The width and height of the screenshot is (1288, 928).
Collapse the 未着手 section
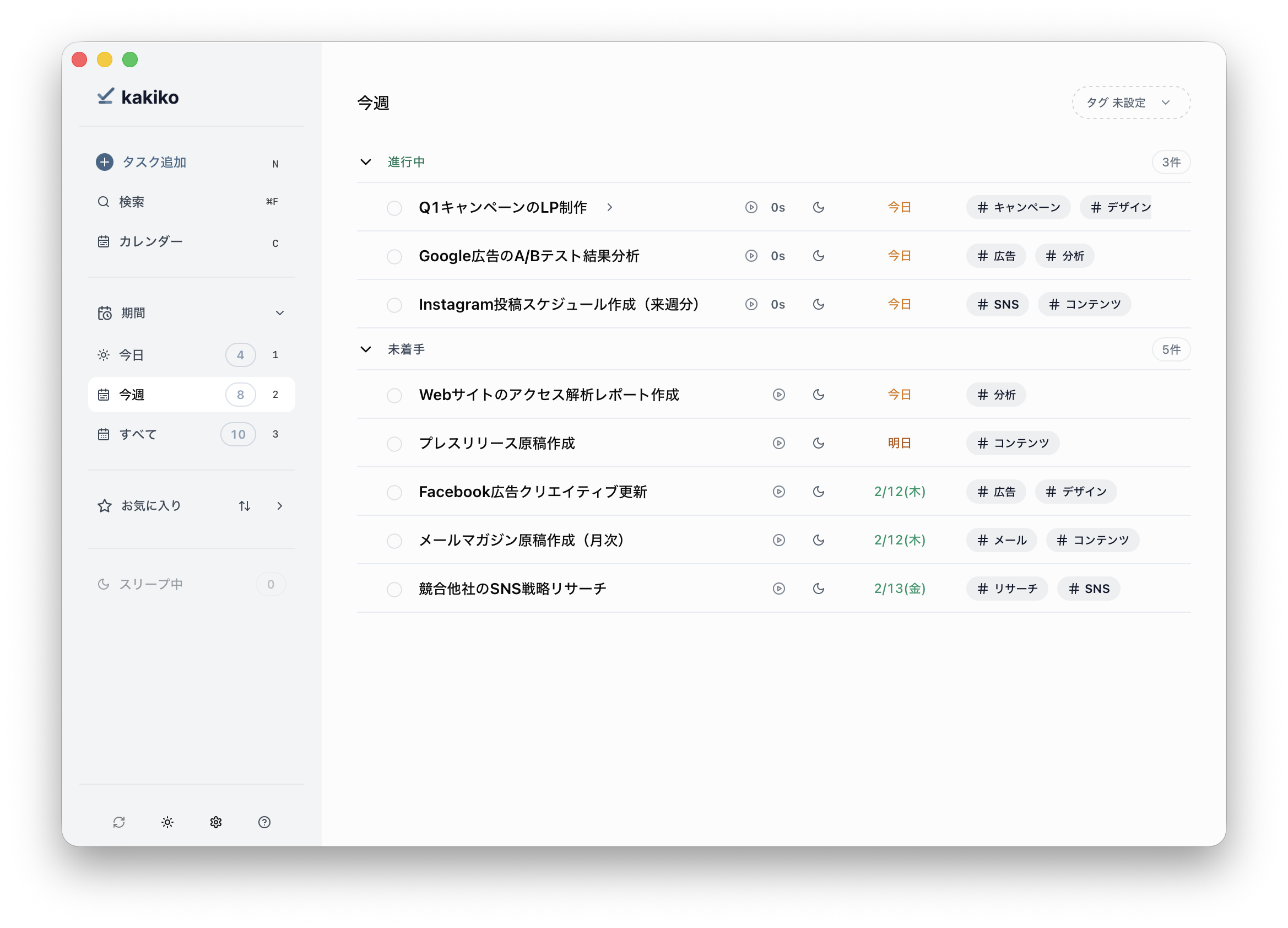[366, 349]
